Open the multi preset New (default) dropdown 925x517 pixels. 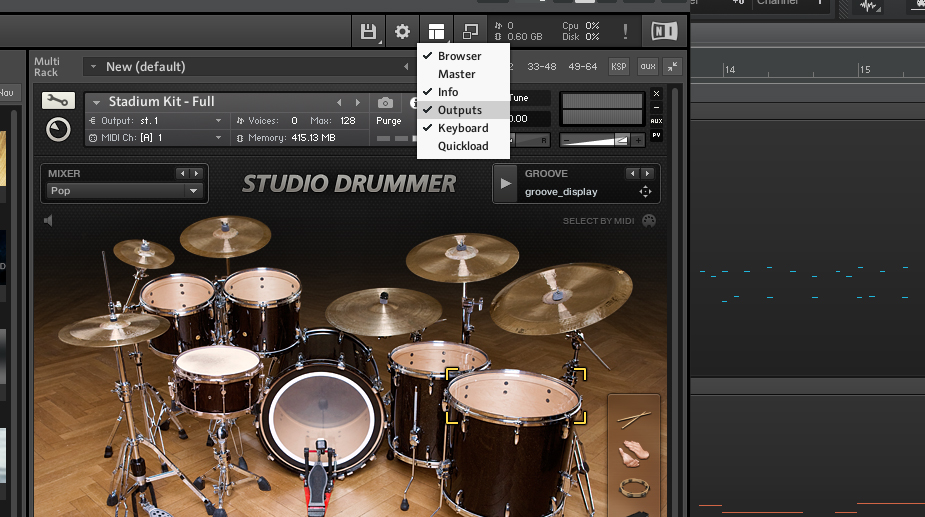93,67
